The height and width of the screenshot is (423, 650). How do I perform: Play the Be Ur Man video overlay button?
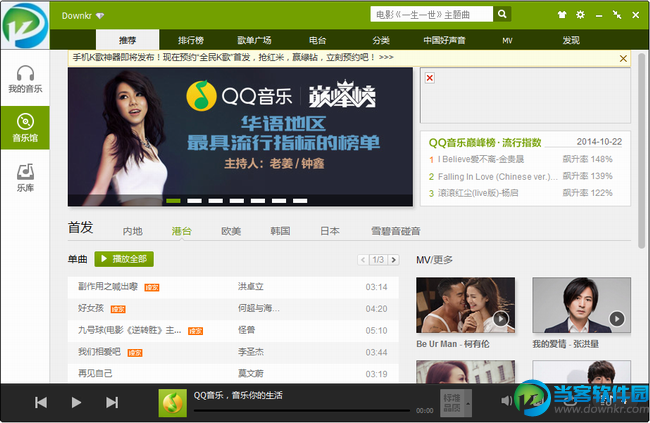[501, 319]
